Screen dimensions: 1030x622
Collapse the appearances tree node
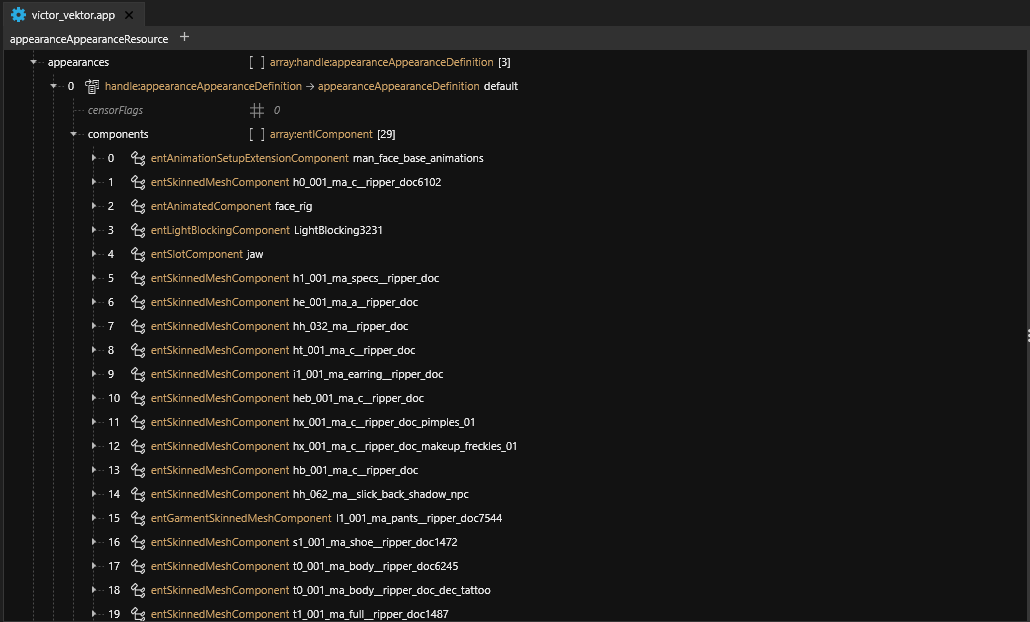click(34, 62)
